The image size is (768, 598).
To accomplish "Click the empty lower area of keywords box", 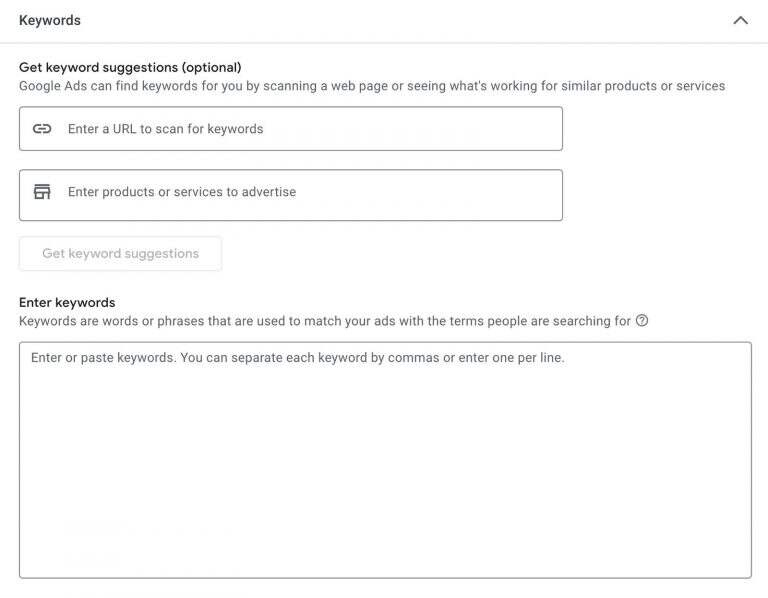I will (x=385, y=490).
